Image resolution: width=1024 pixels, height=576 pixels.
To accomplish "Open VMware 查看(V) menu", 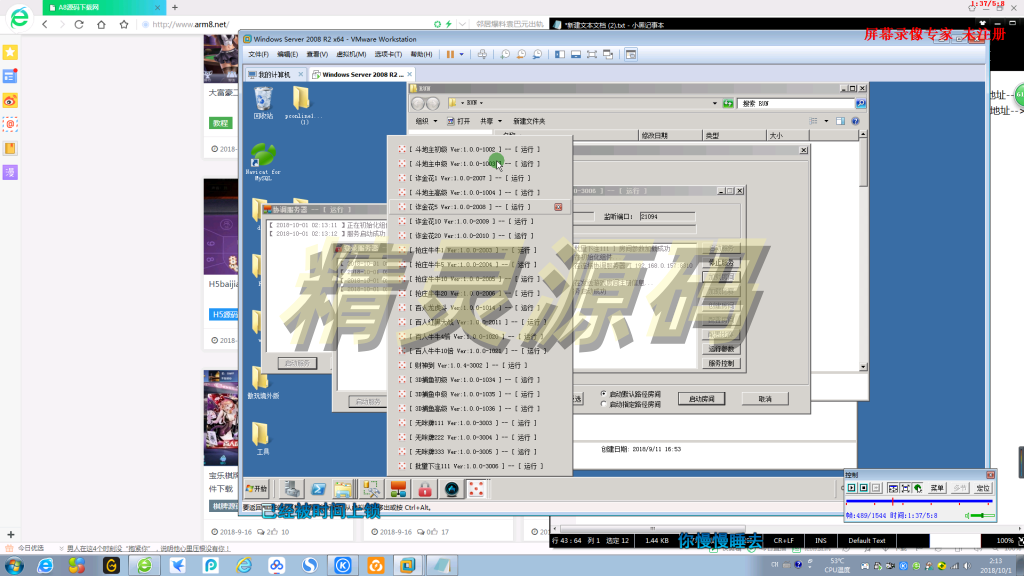I will pyautogui.click(x=317, y=55).
